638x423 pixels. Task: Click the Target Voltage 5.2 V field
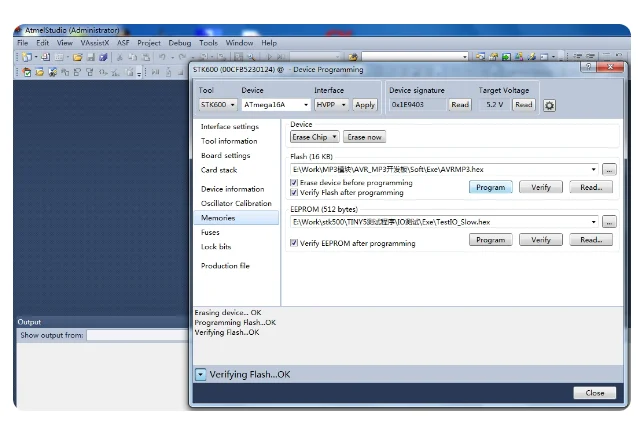click(x=494, y=105)
